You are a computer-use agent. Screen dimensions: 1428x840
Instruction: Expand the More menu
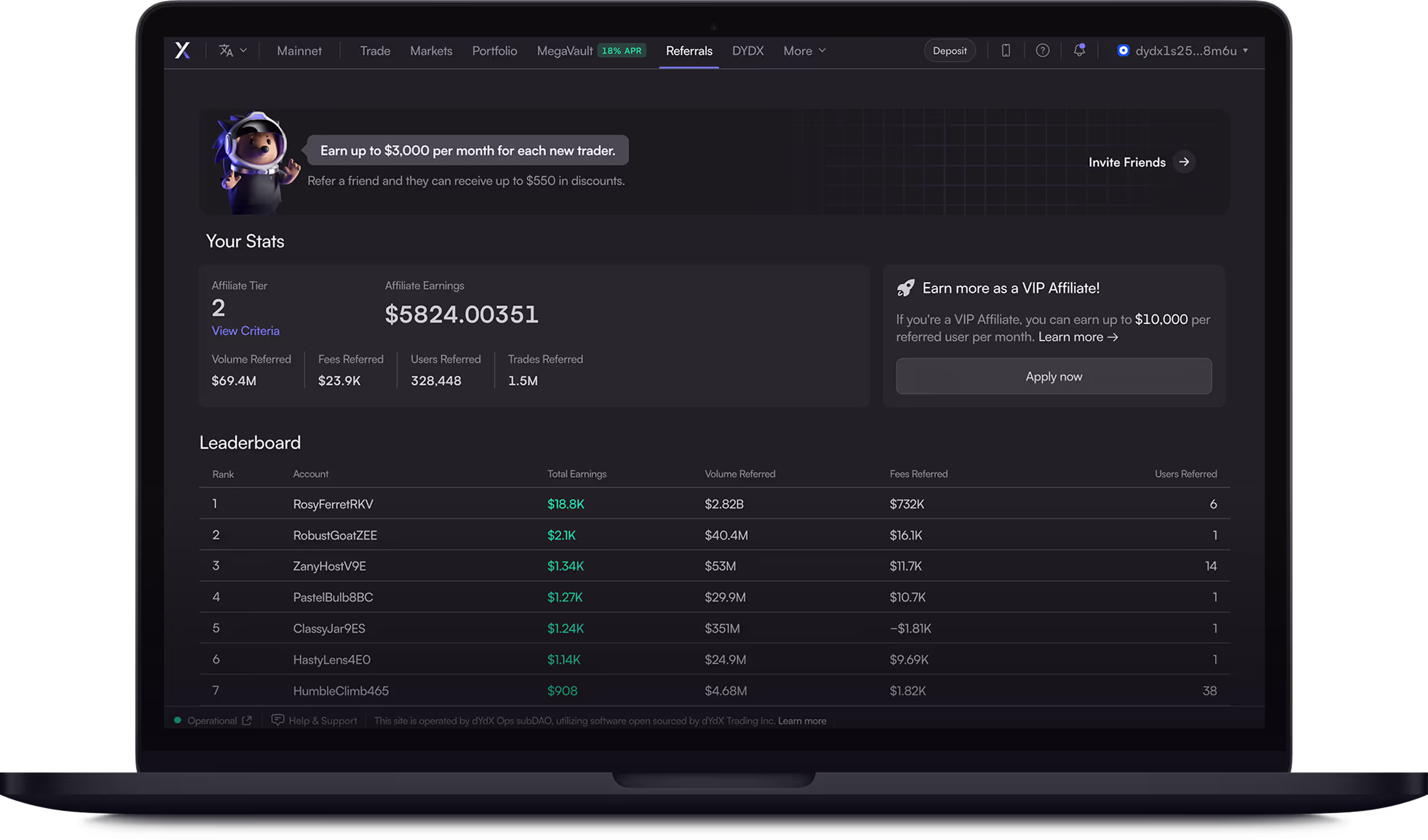point(805,51)
